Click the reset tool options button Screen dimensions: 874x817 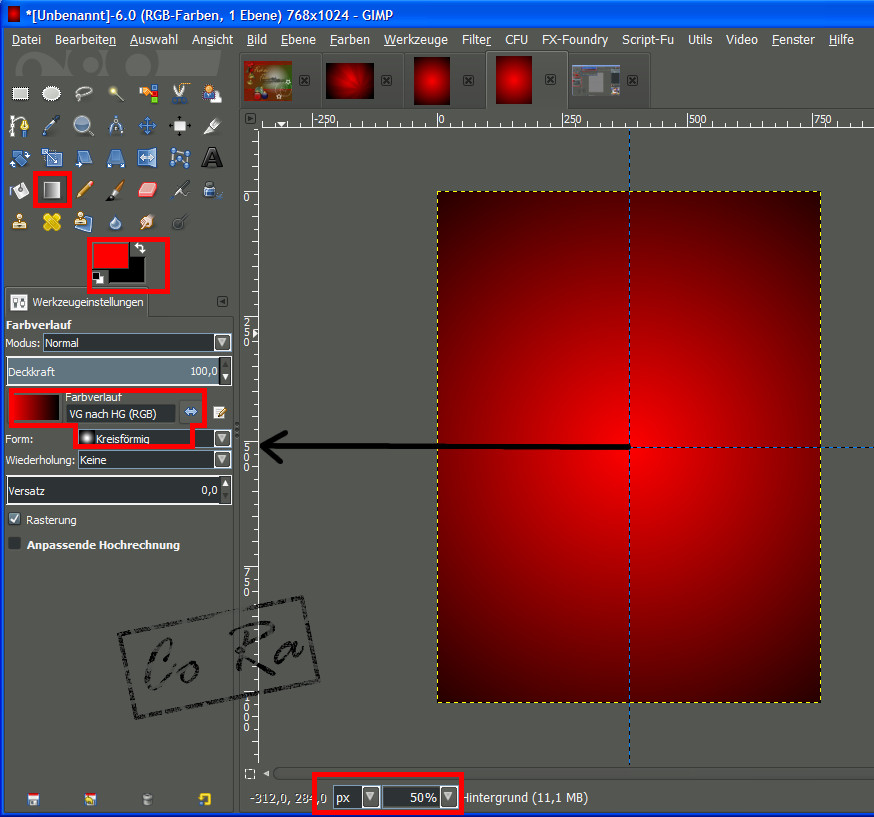(x=205, y=799)
